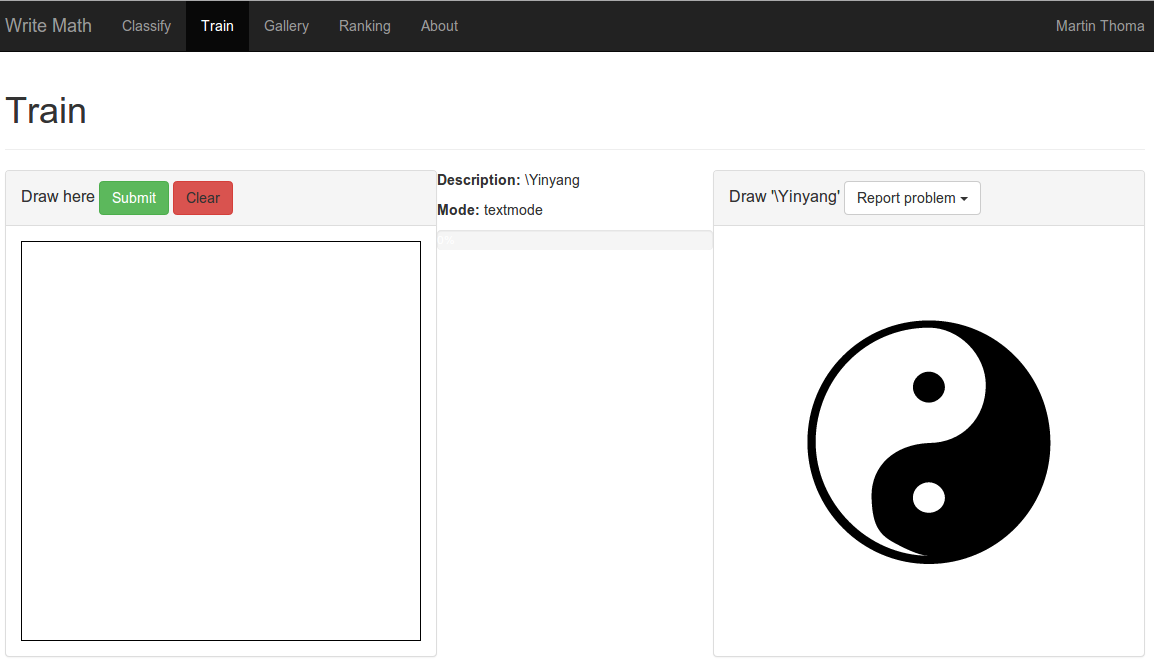
Task: Click the 'Draw here' panel label
Action: (58, 197)
